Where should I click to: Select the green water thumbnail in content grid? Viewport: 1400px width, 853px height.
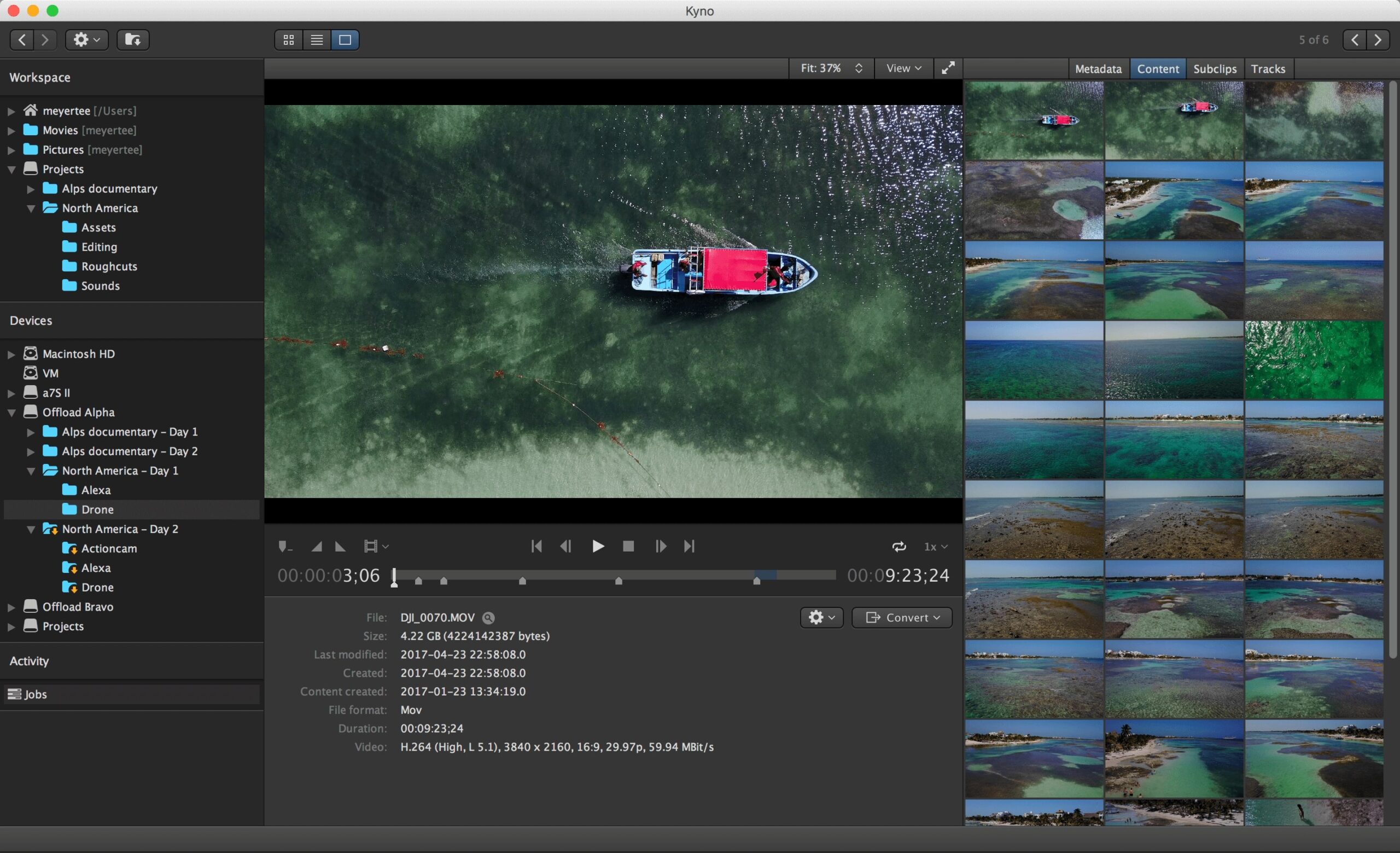1314,359
